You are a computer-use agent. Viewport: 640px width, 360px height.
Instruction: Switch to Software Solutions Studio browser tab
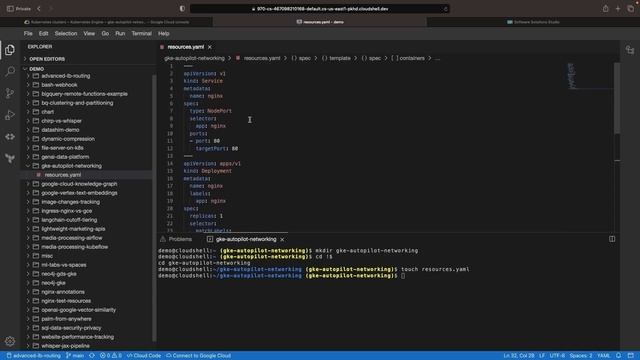pyautogui.click(x=533, y=22)
